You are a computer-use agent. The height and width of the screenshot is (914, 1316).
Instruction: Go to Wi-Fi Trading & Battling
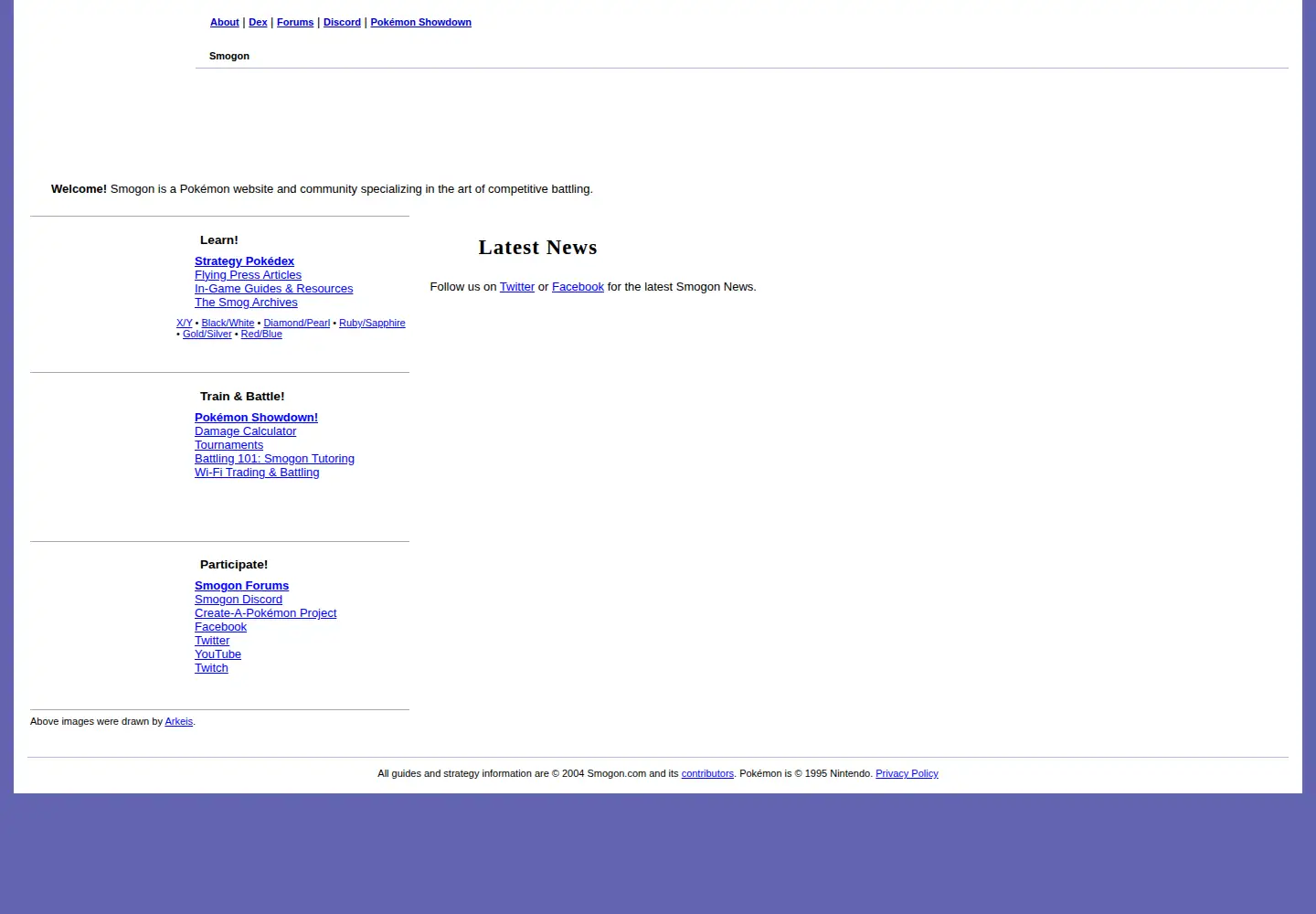(257, 473)
